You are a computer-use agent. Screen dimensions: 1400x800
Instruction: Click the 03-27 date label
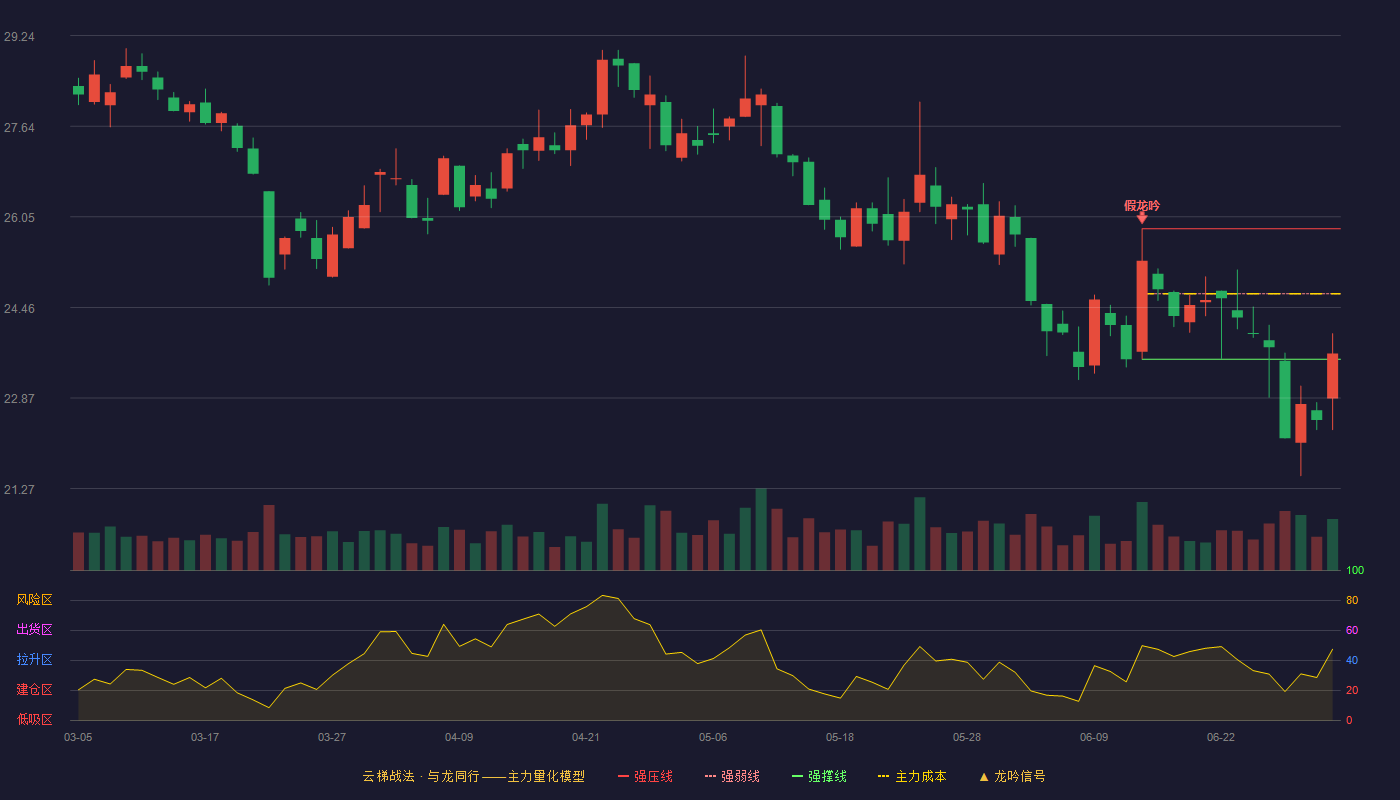332,737
